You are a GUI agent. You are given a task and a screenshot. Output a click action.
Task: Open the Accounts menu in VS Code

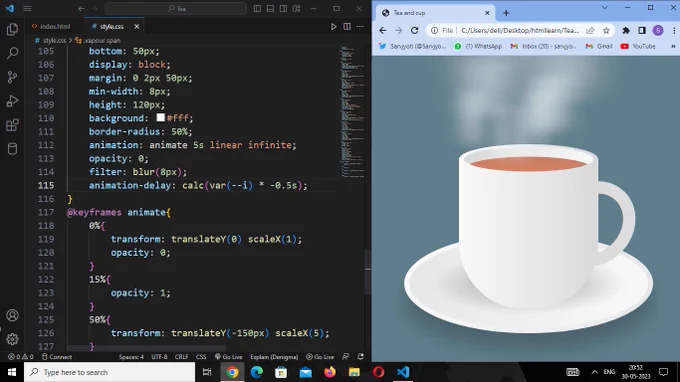12,315
